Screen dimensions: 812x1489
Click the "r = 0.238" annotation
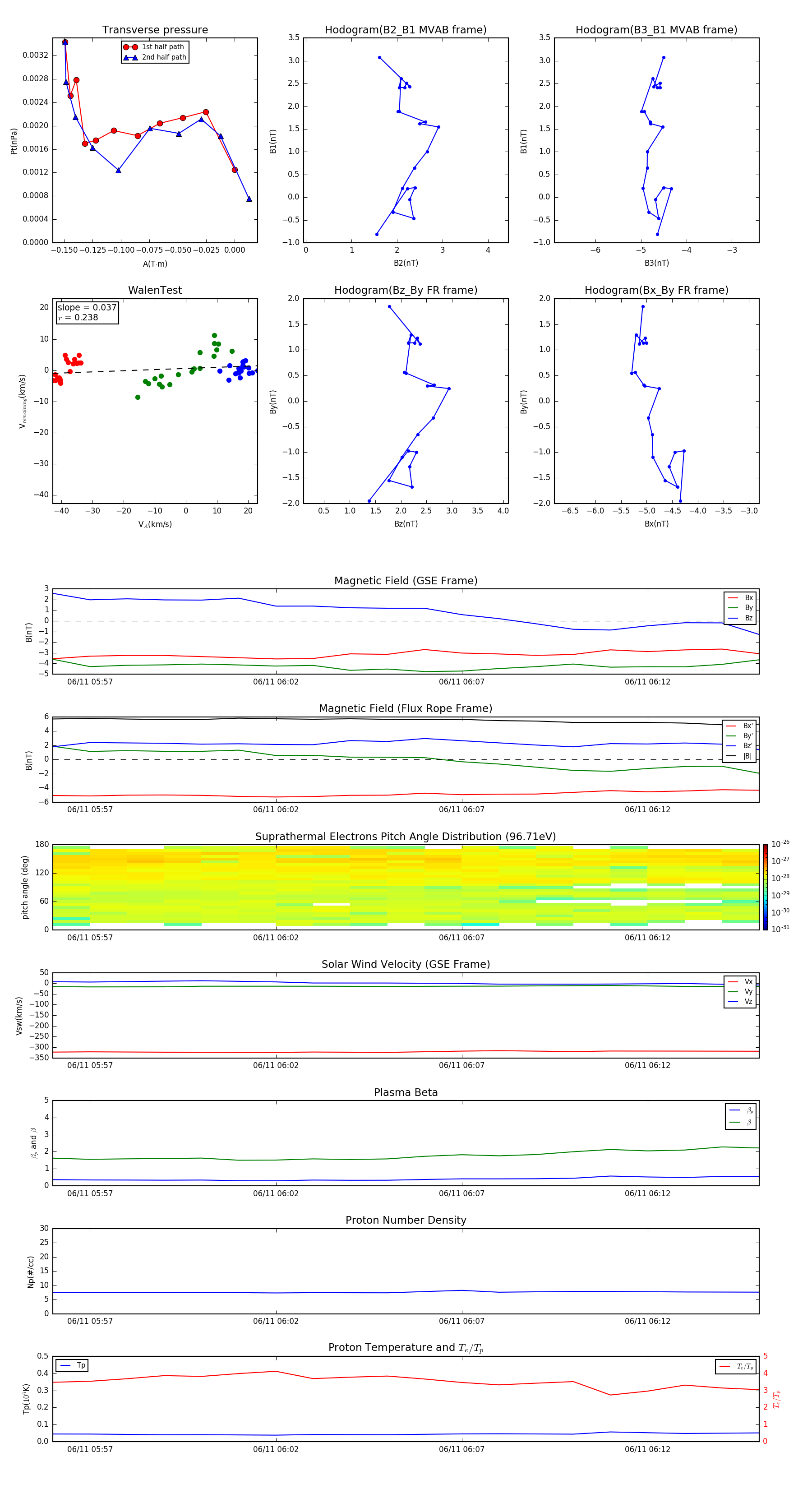[x=78, y=317]
